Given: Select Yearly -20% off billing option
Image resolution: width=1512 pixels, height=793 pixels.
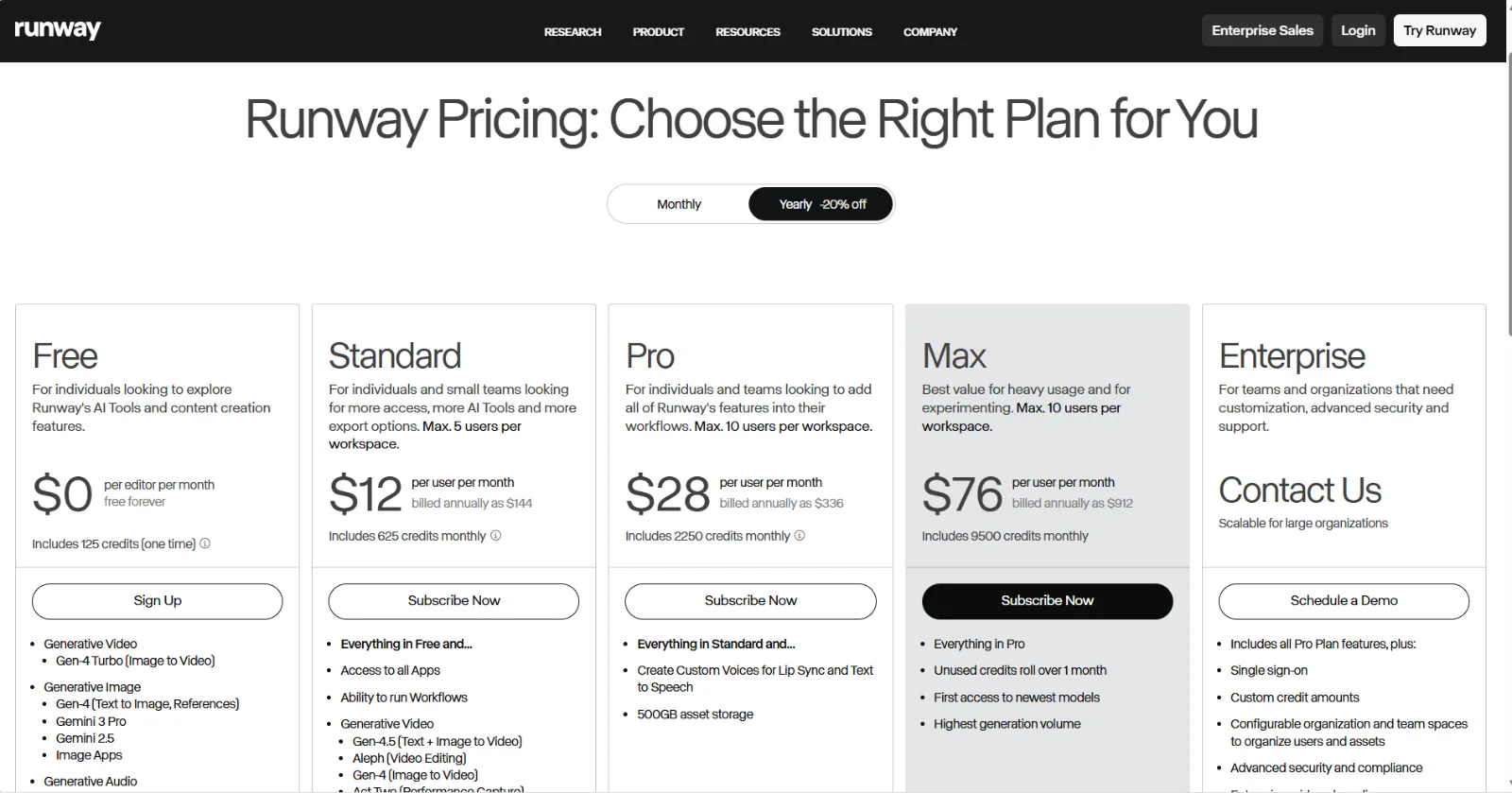Looking at the screenshot, I should [821, 204].
